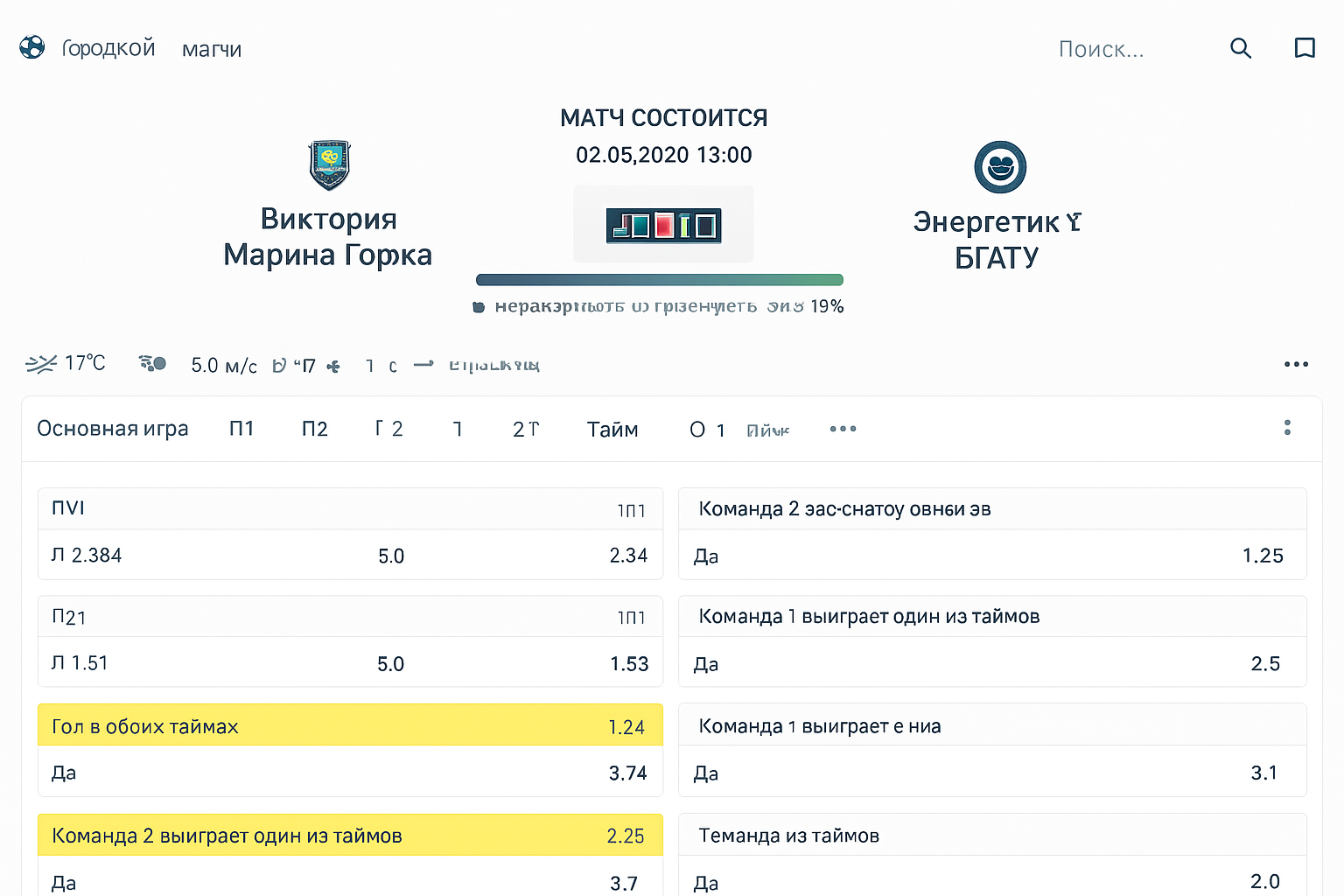Open the vertical dots menu in tabs bar
The width and height of the screenshot is (1344, 896).
[1287, 428]
